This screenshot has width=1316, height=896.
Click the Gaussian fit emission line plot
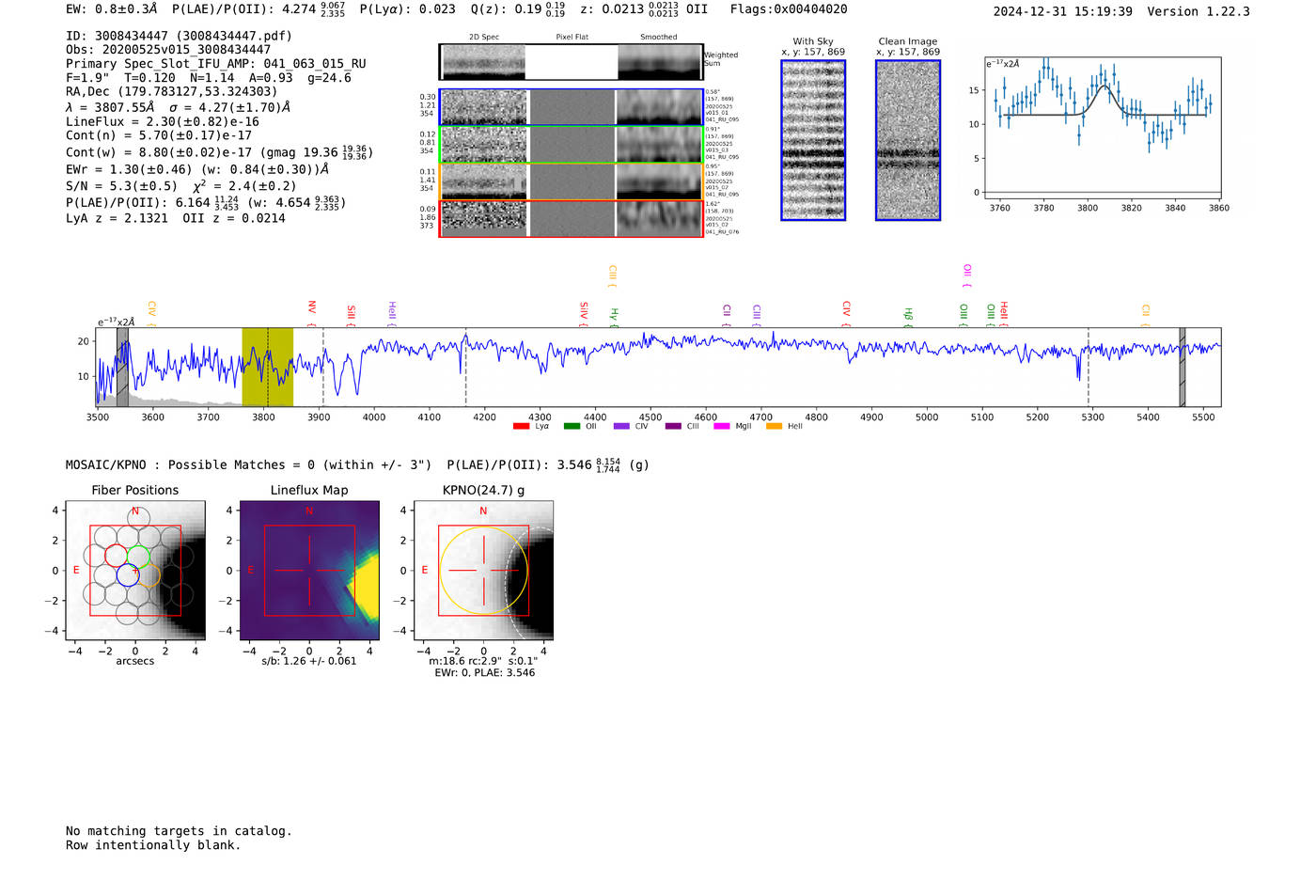pos(1103,128)
